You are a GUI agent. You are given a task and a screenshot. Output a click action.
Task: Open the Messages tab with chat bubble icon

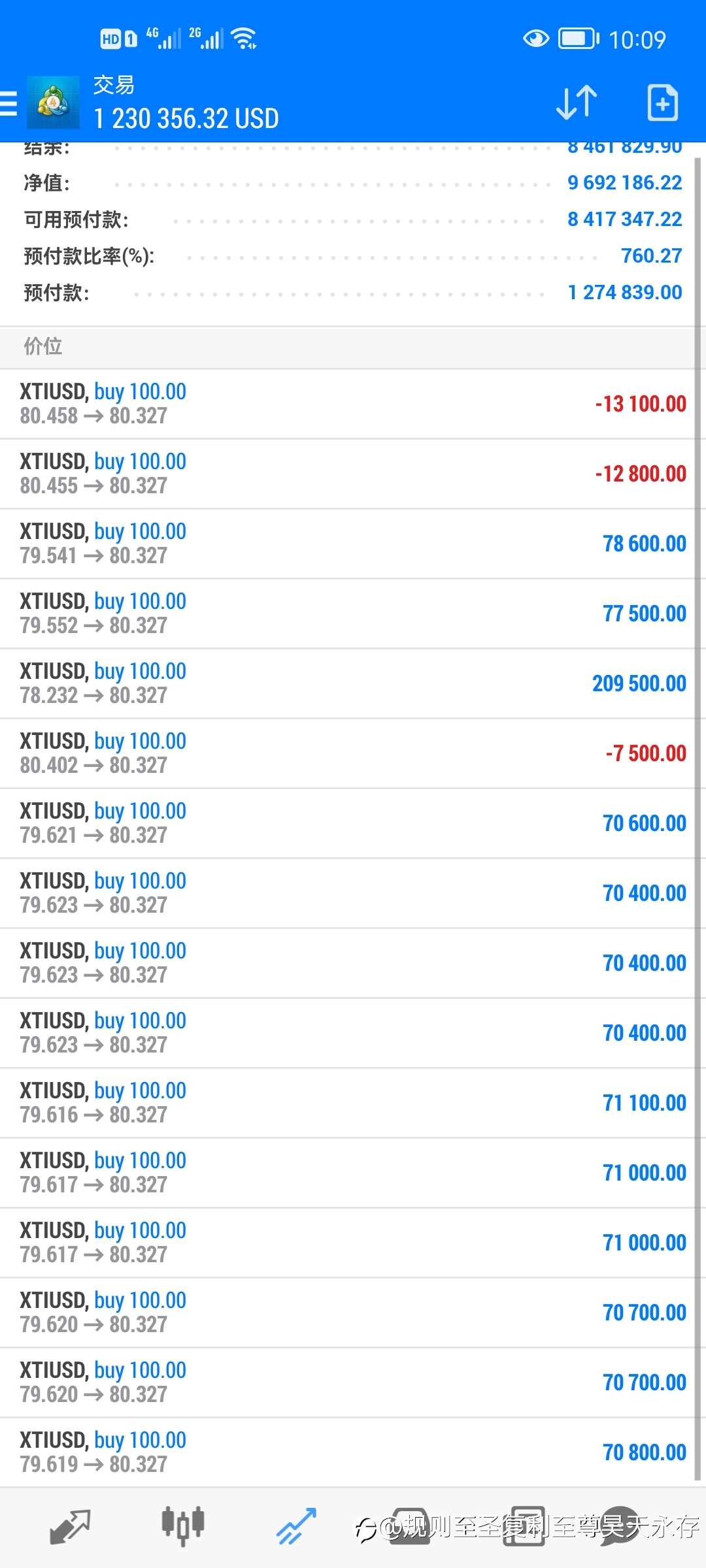[619, 1527]
